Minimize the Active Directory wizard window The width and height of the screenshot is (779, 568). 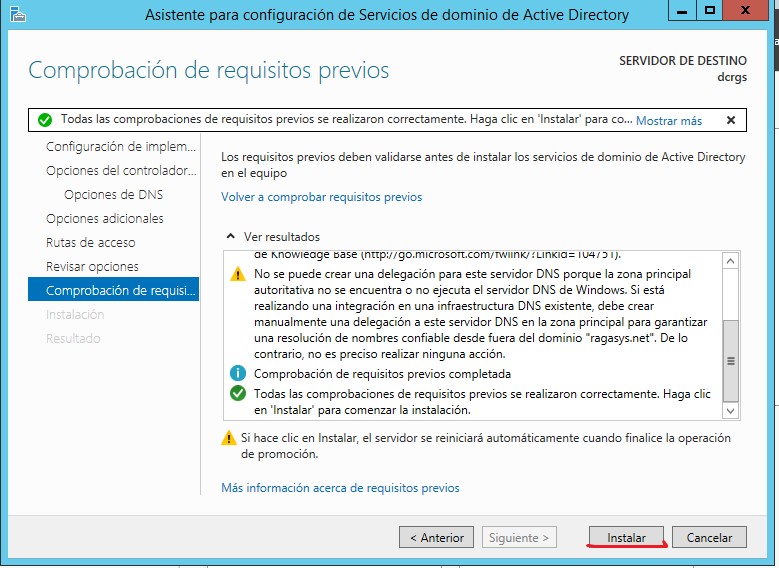(682, 10)
